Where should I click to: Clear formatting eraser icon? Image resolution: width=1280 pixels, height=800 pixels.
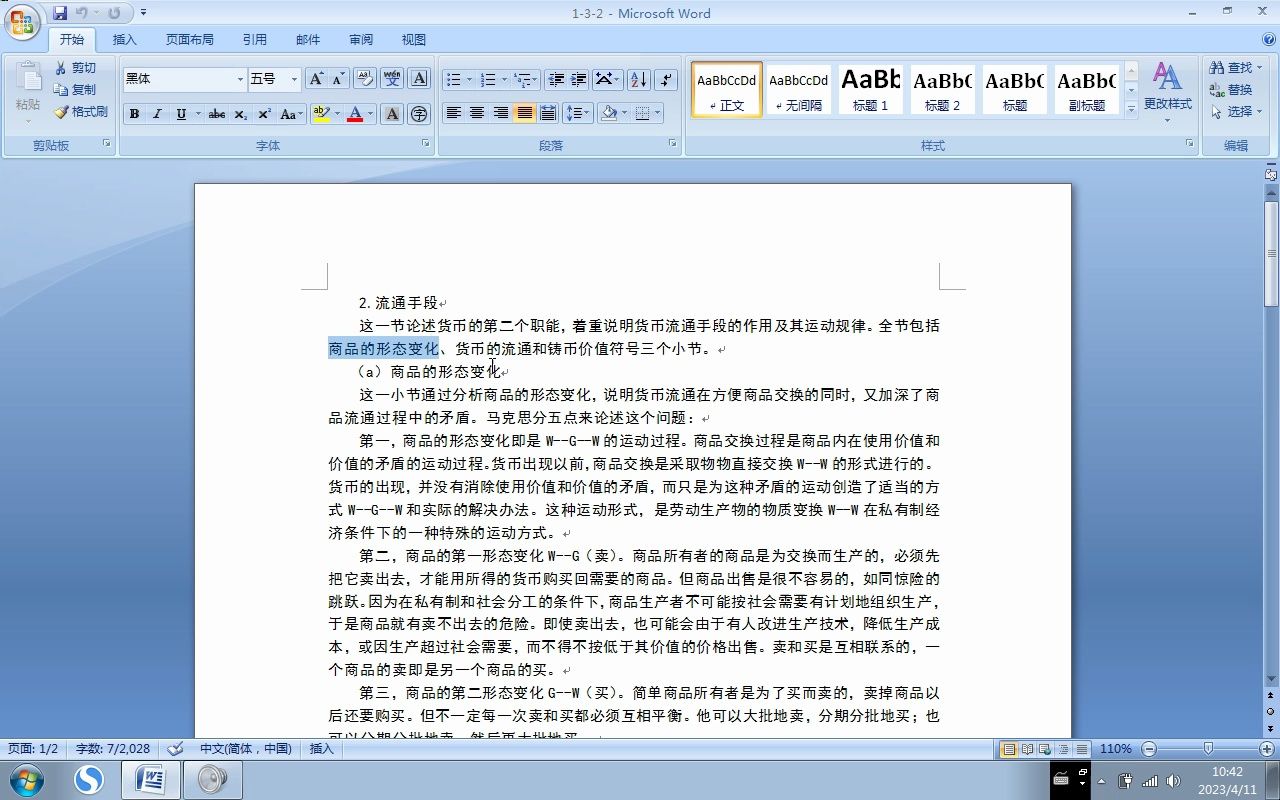(x=364, y=79)
